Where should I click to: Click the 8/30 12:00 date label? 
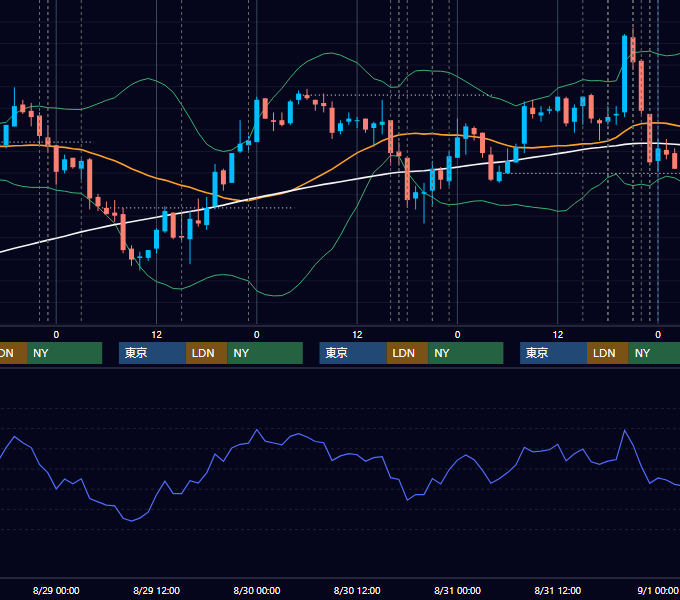[357, 590]
